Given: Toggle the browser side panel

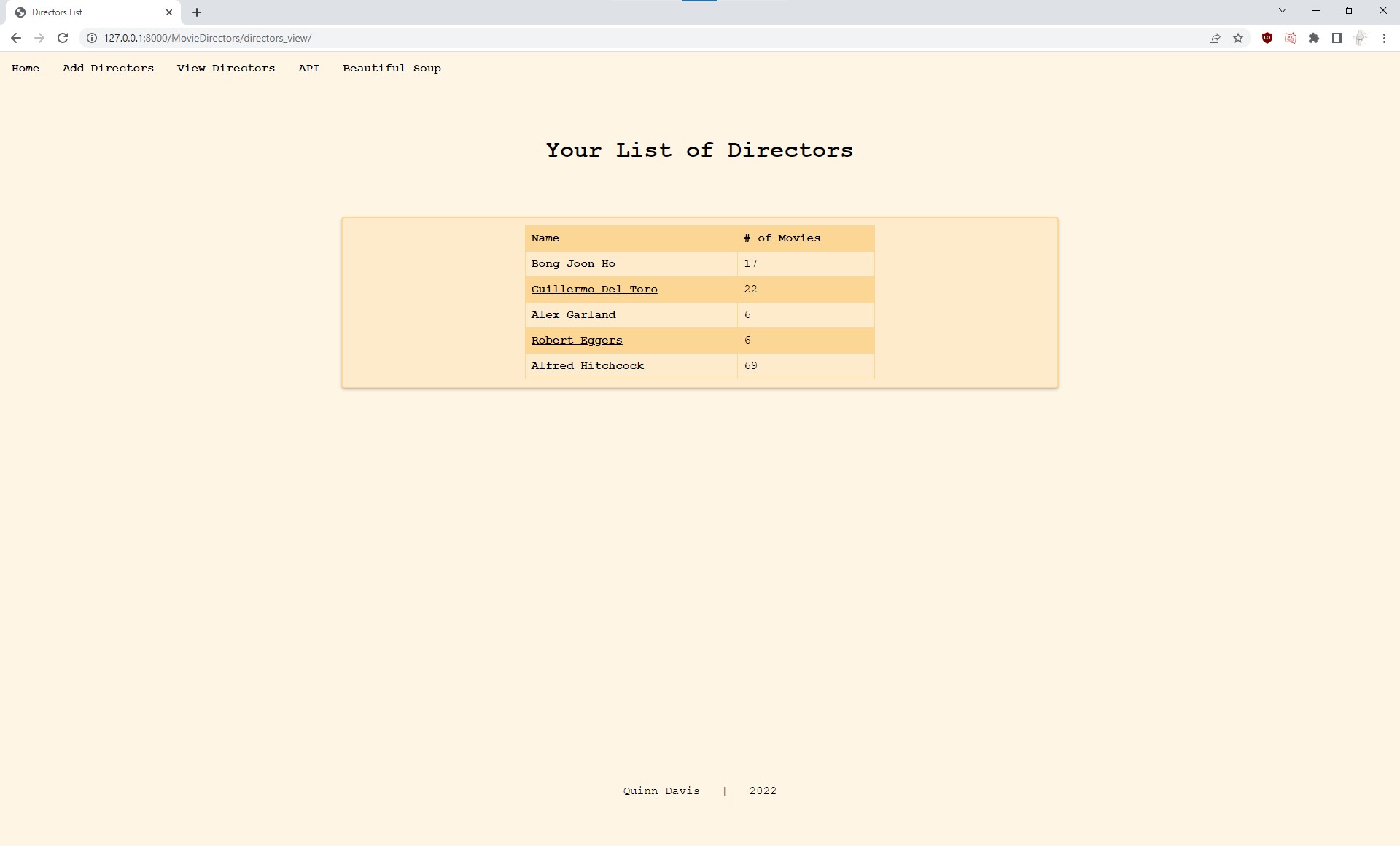Looking at the screenshot, I should (1337, 38).
